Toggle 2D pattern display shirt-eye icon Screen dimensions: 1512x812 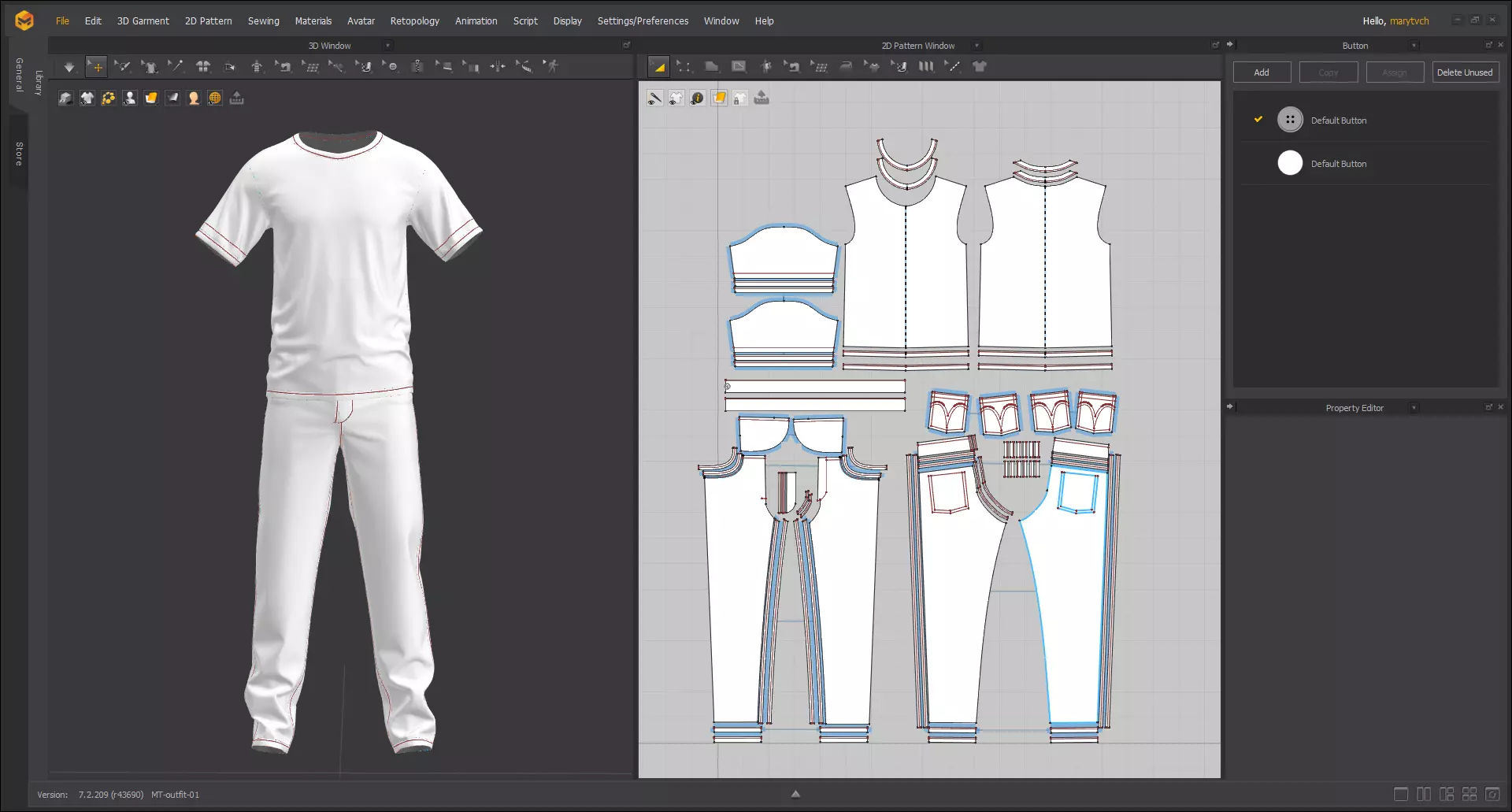pyautogui.click(x=676, y=98)
